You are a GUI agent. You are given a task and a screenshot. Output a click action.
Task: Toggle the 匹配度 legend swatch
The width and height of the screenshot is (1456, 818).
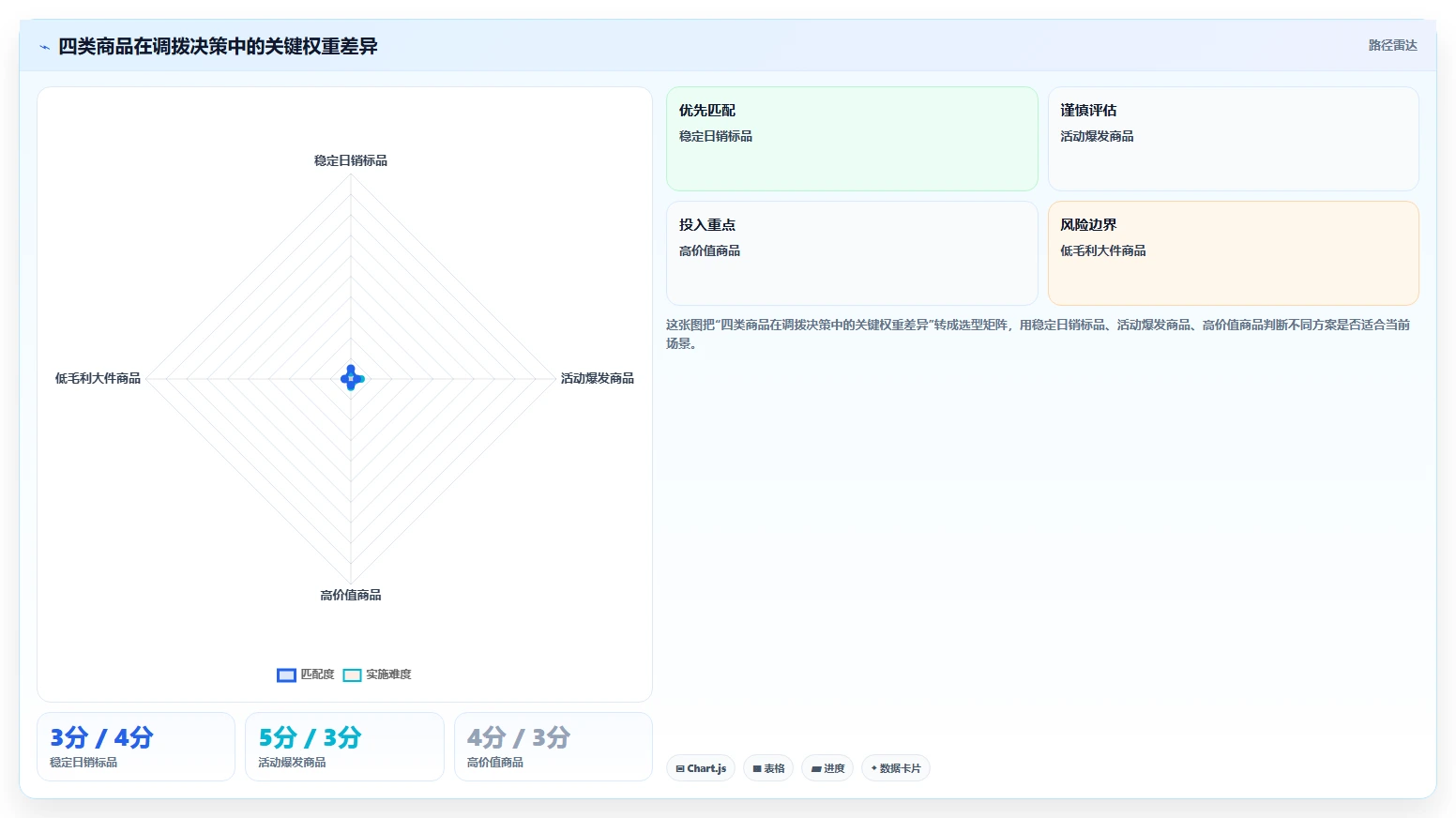pos(286,675)
